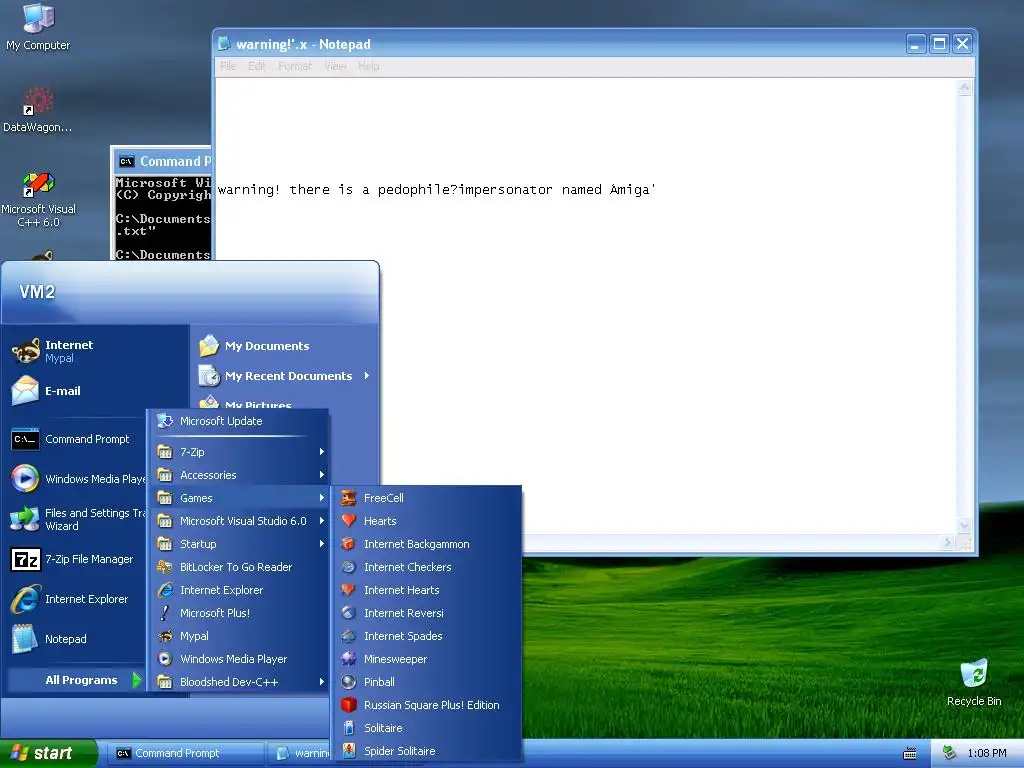Expand My Recent Documents submenu
The height and width of the screenshot is (768, 1024).
[285, 376]
